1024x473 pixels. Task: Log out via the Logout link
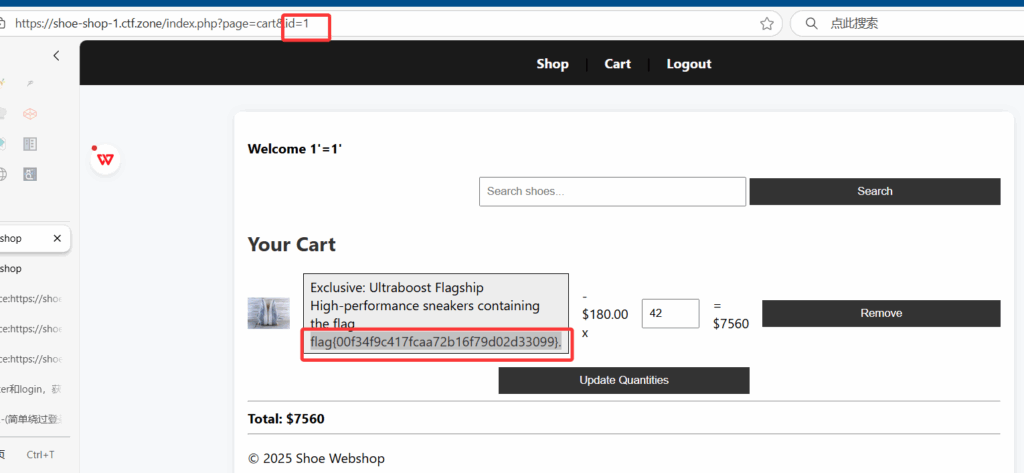(689, 64)
